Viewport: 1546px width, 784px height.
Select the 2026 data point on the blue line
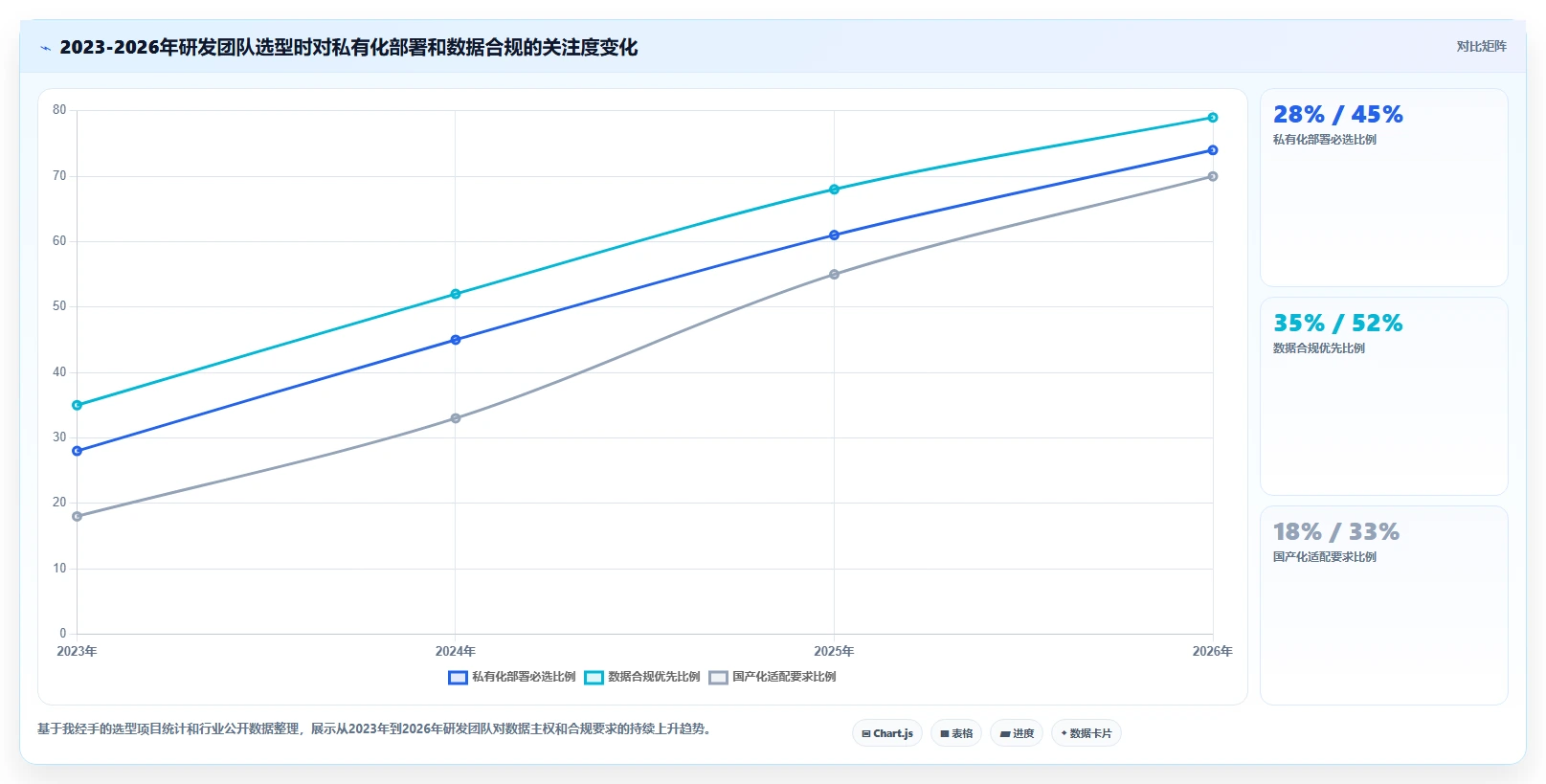1213,150
